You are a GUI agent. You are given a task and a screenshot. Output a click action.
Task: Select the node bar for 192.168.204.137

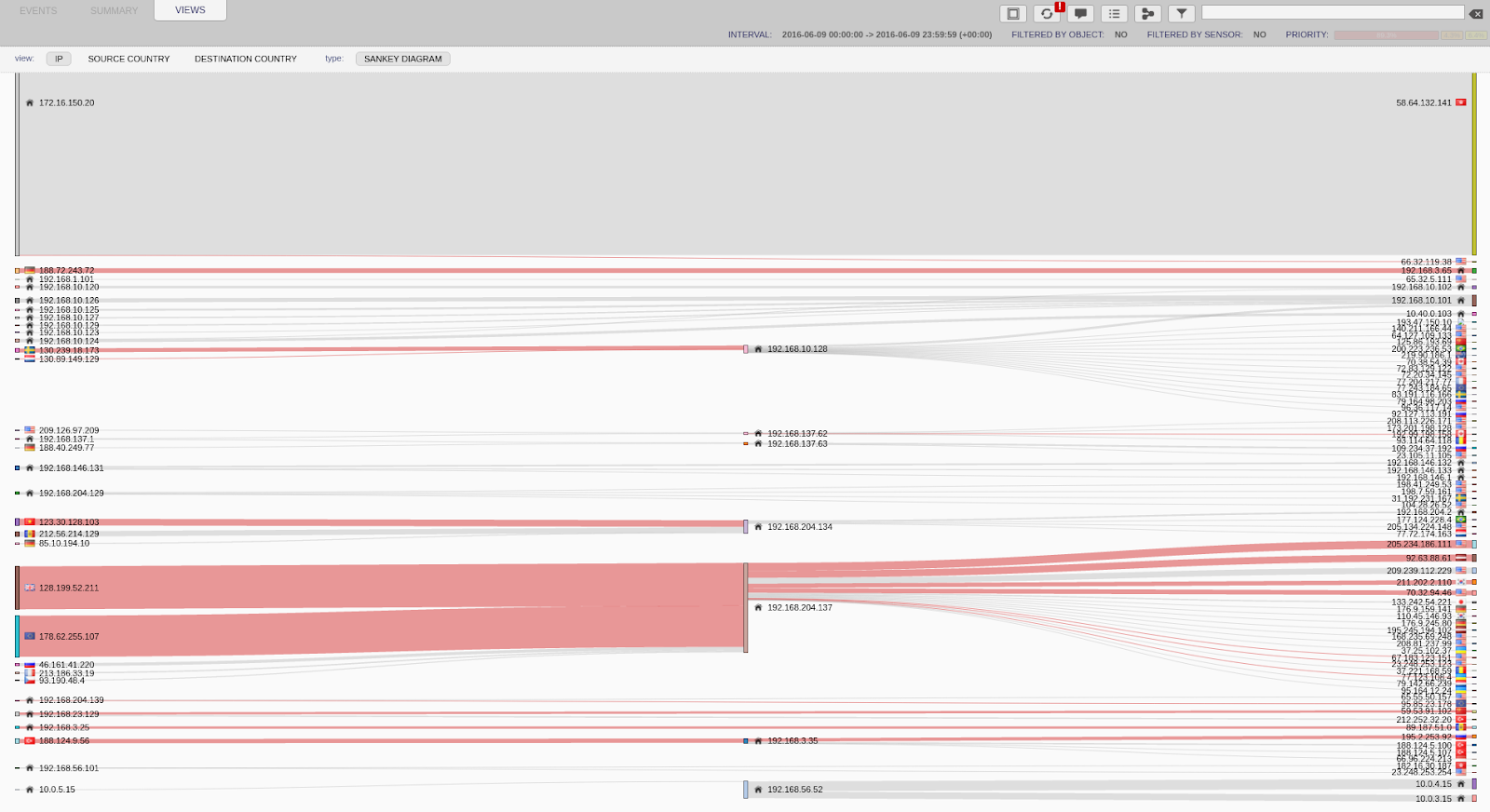coord(746,607)
